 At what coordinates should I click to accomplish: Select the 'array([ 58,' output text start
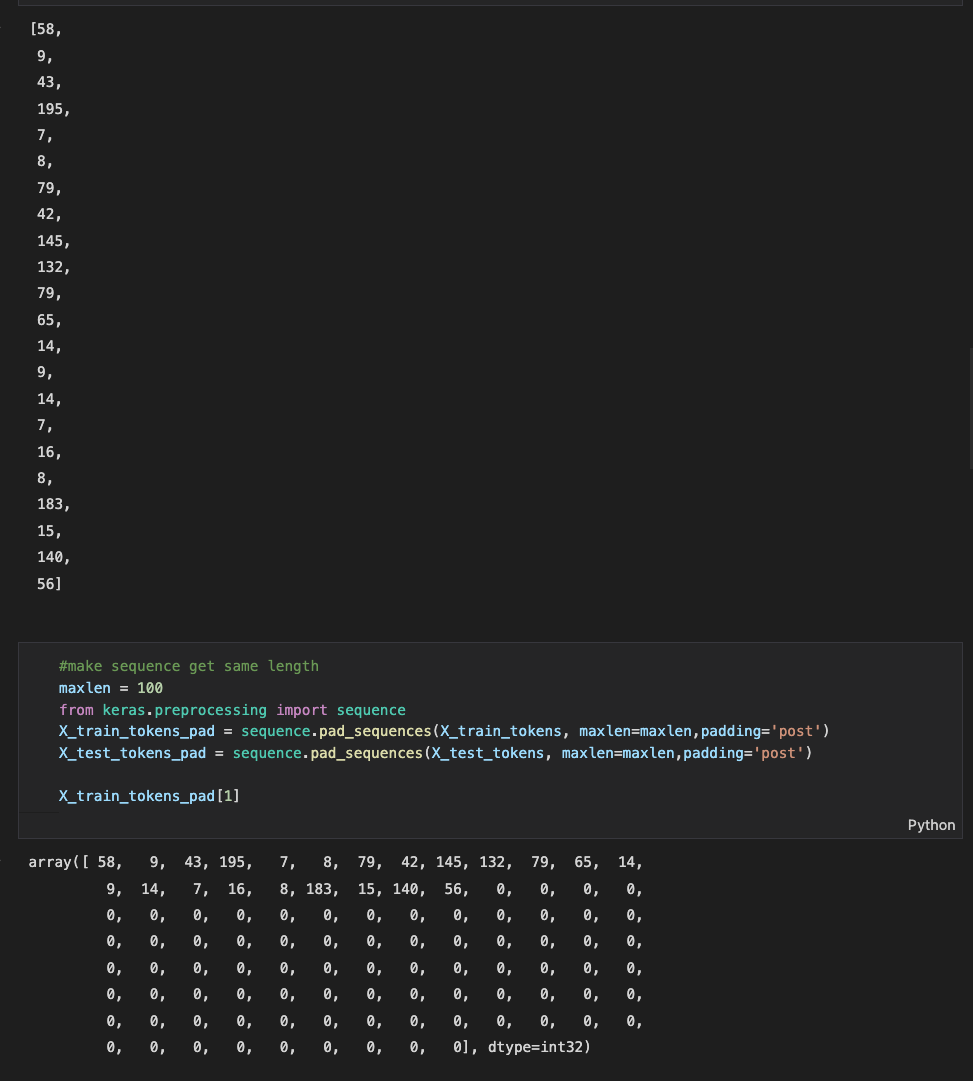[x=75, y=862]
